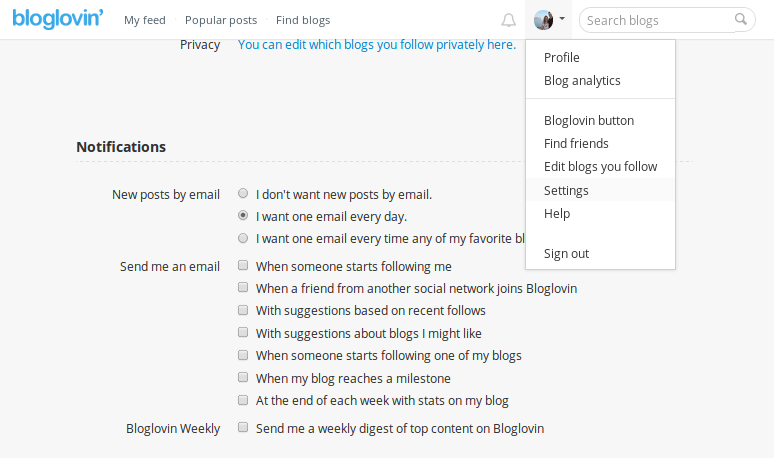The width and height of the screenshot is (774, 458).
Task: Click the Bloglovin' logo
Action: 58,19
